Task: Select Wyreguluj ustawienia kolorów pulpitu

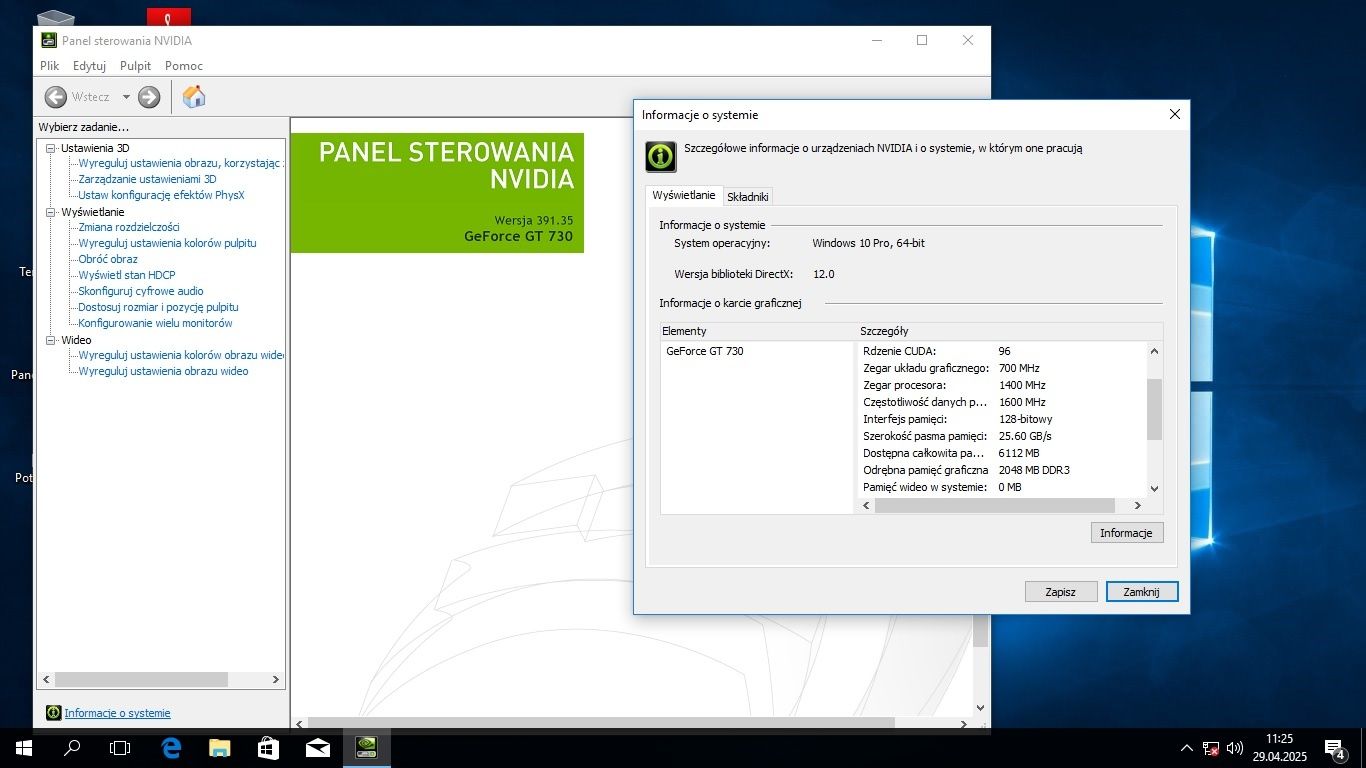Action: pyautogui.click(x=167, y=243)
